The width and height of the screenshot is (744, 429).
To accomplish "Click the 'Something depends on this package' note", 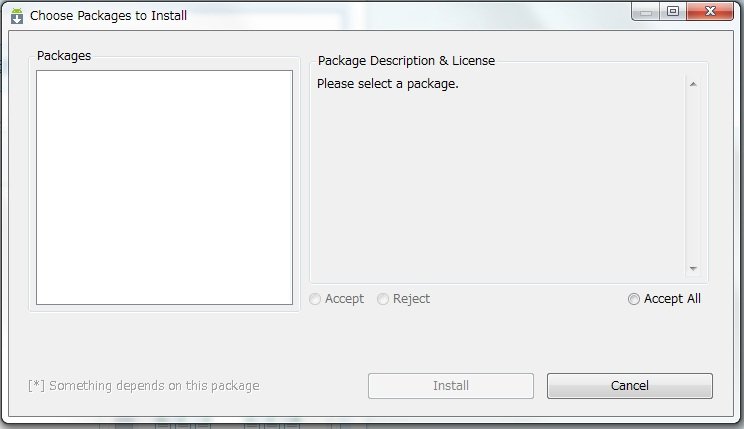I will pyautogui.click(x=144, y=386).
